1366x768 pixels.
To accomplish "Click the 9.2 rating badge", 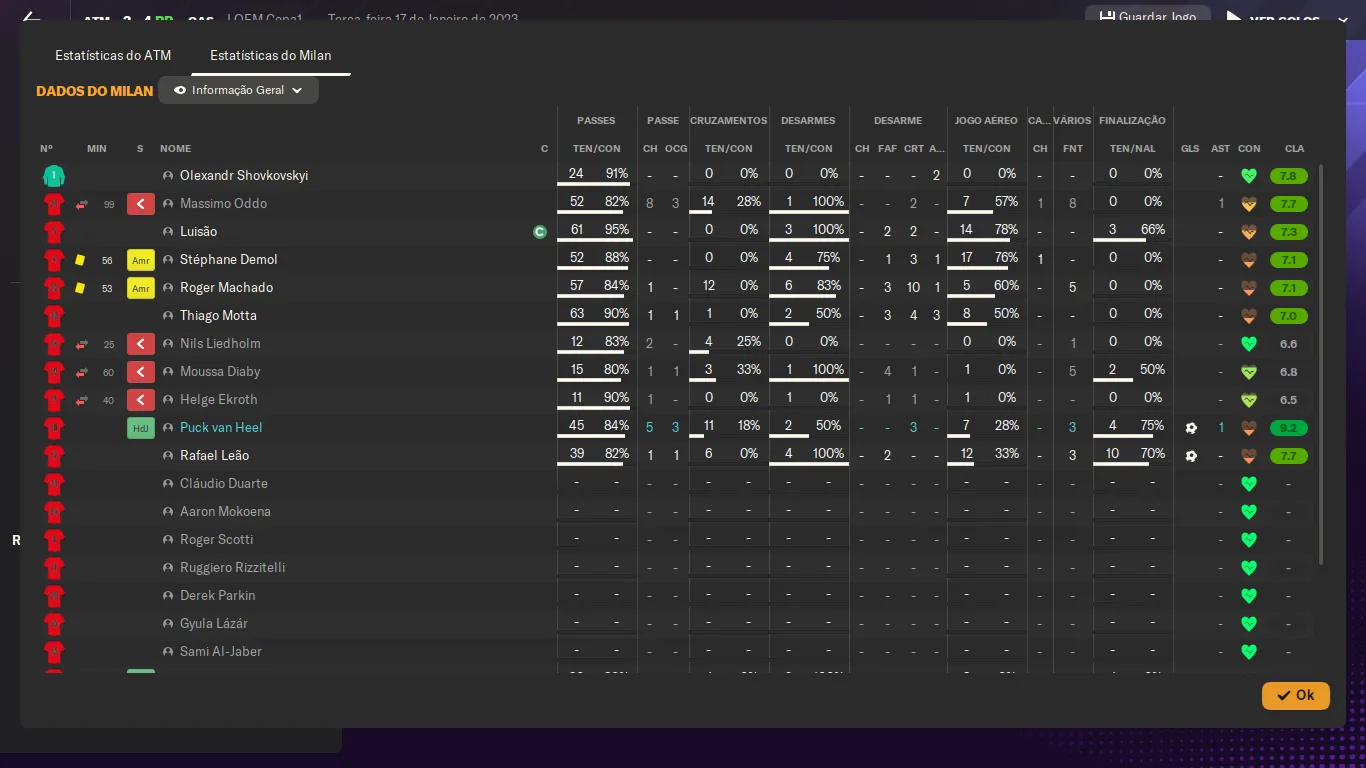I will coord(1288,428).
